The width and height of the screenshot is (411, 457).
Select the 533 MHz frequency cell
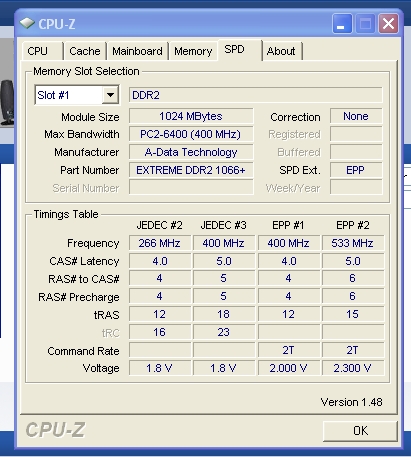pyautogui.click(x=353, y=243)
